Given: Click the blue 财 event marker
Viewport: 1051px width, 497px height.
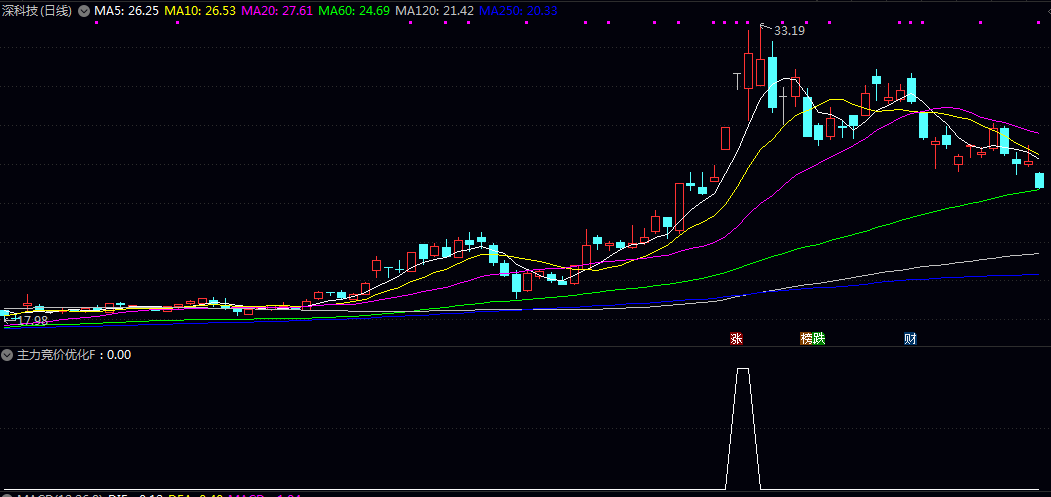Looking at the screenshot, I should [910, 339].
